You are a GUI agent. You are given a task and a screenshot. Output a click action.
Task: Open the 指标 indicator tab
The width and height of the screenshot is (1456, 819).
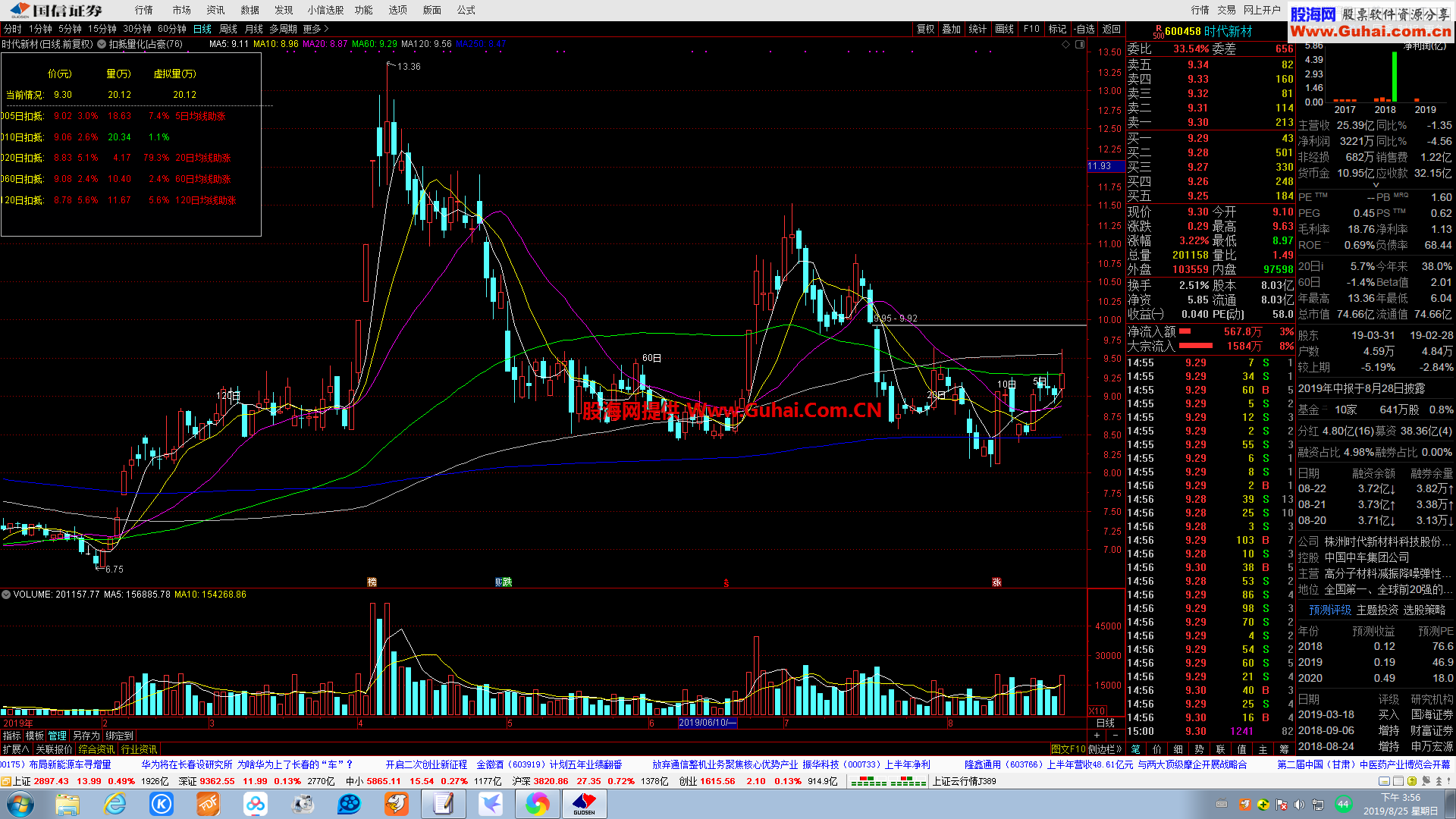pos(12,736)
